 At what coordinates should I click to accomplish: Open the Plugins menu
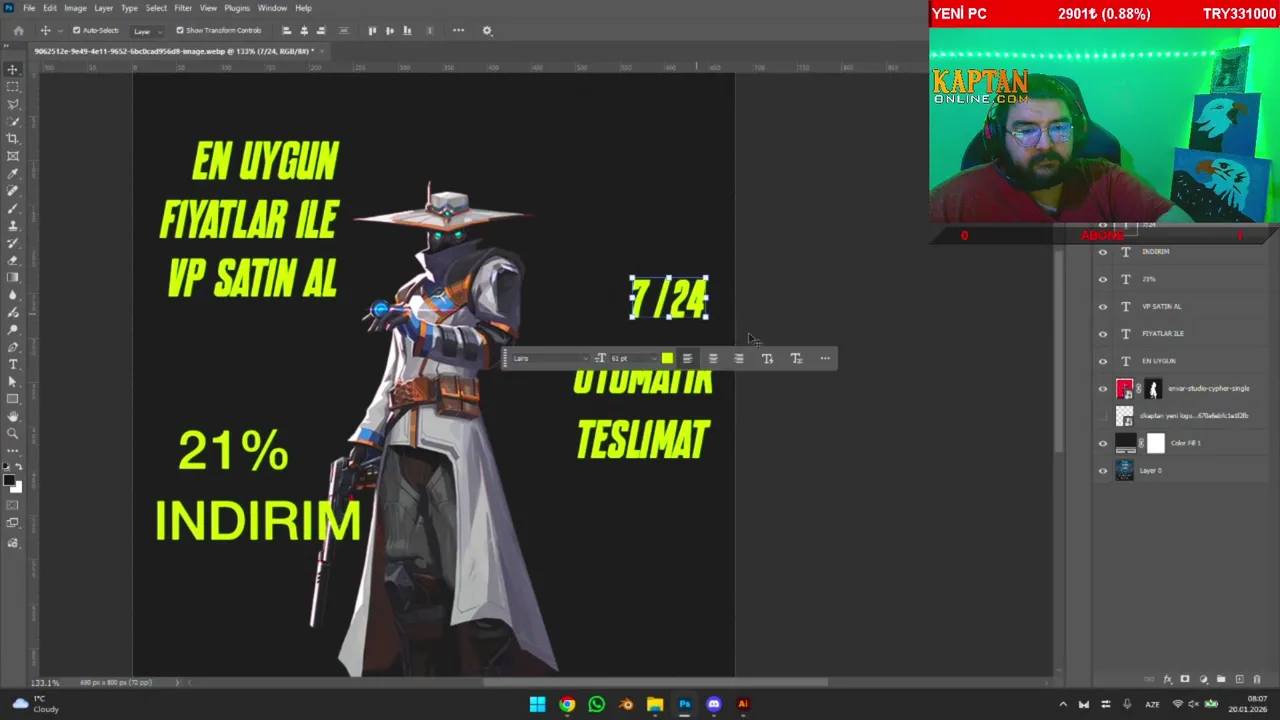tap(237, 8)
